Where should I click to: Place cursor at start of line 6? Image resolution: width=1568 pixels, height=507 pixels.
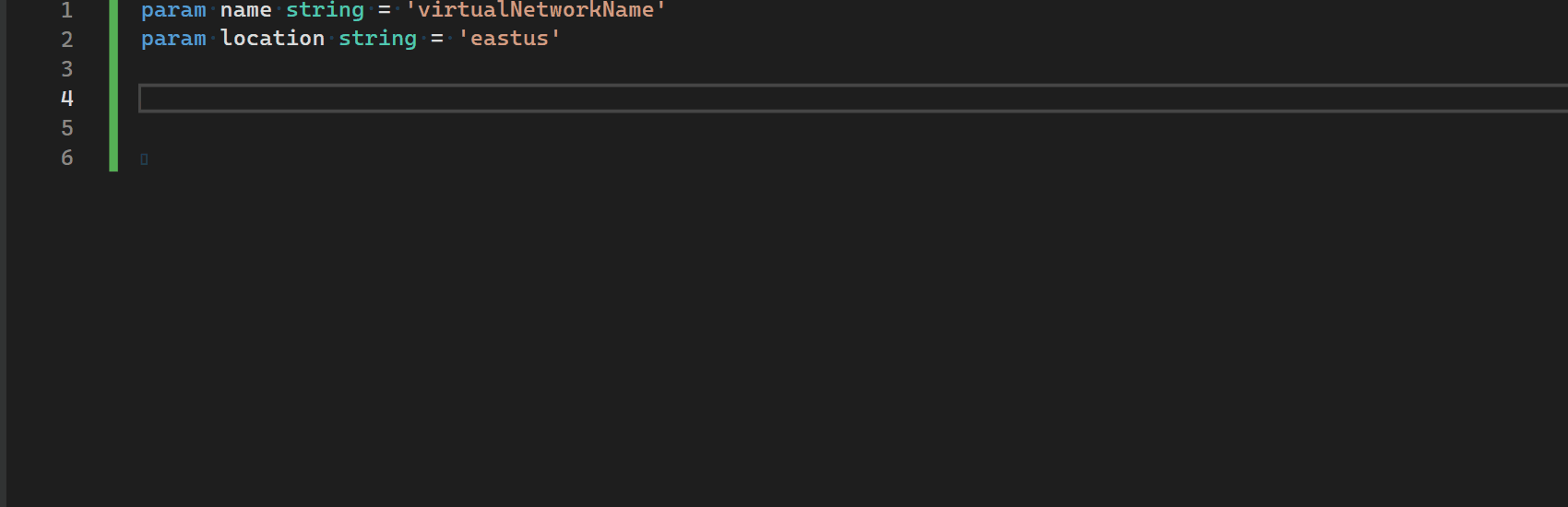point(144,159)
